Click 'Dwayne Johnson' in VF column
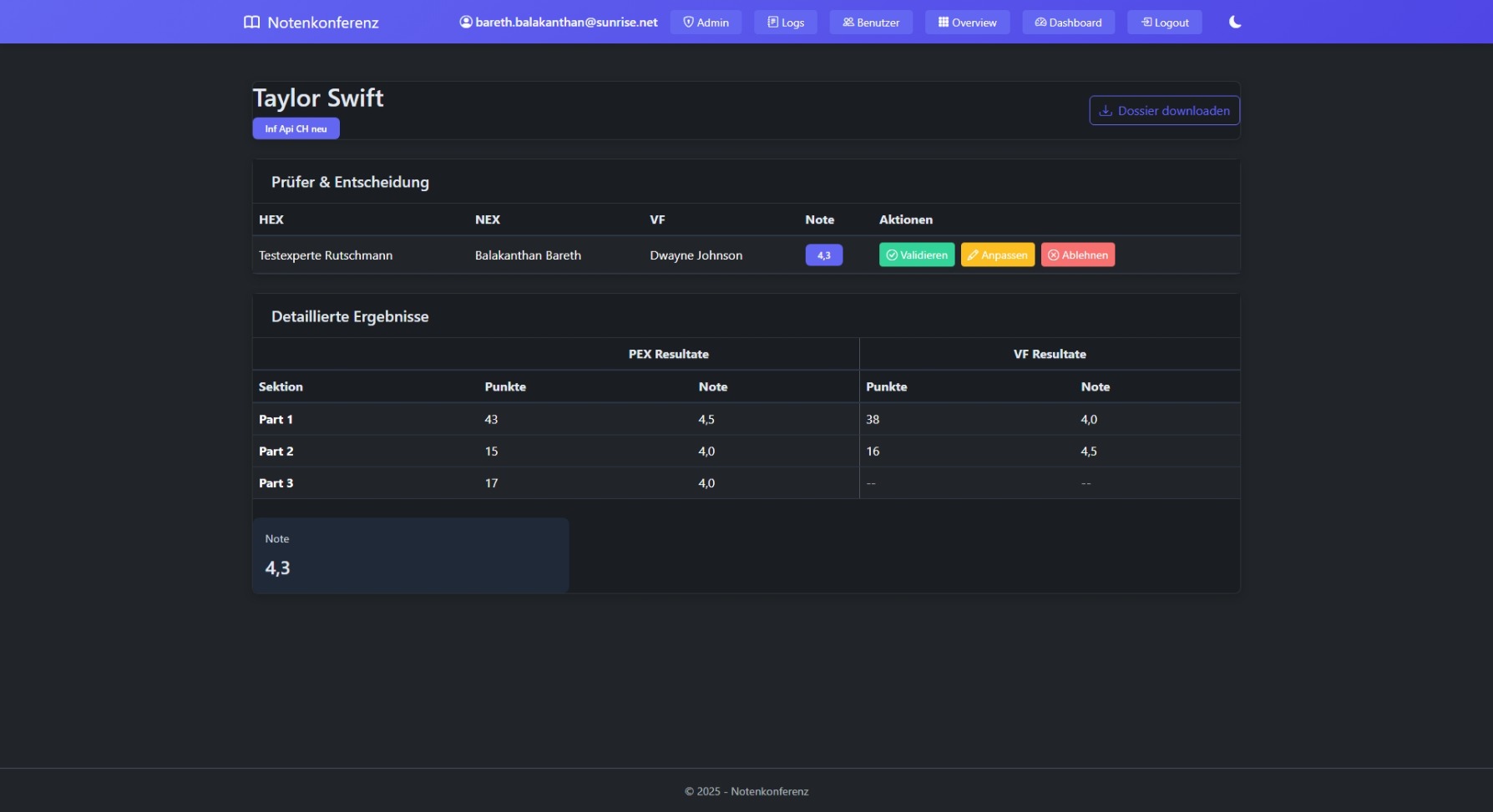 click(x=696, y=255)
